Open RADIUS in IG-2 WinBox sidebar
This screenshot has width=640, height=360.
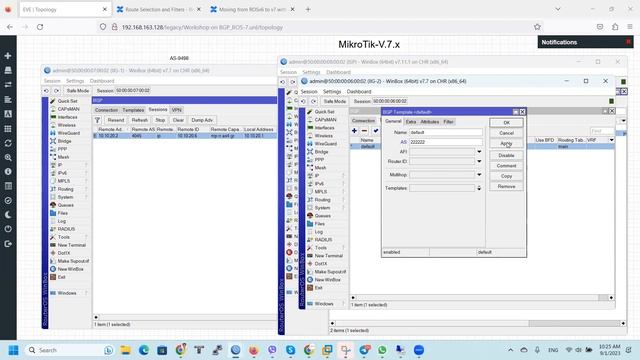pos(323,240)
